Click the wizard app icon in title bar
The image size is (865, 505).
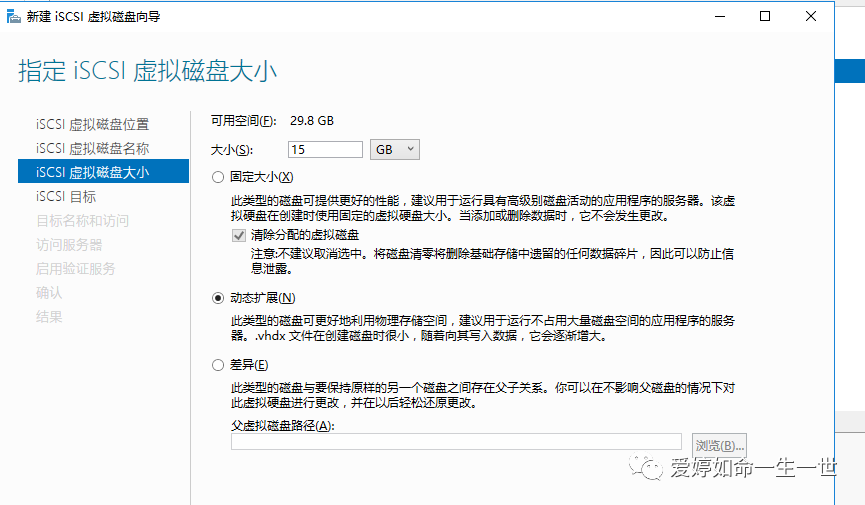point(13,17)
